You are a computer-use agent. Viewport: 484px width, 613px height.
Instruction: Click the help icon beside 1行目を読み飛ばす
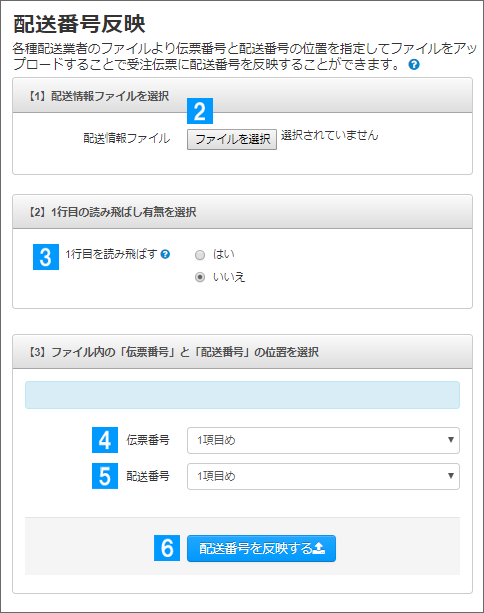pos(165,254)
